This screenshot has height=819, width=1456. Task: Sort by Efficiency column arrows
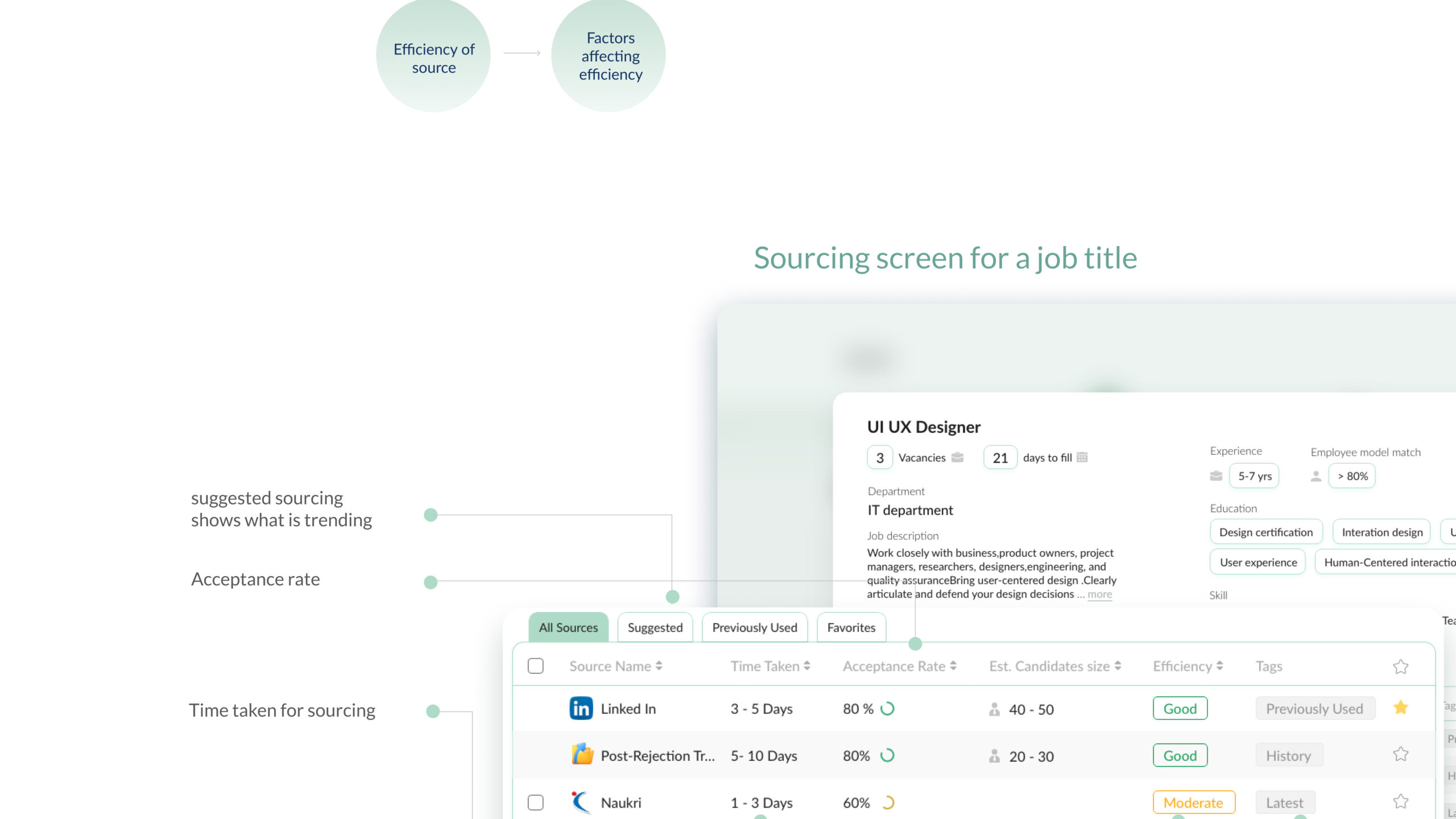coord(1219,666)
